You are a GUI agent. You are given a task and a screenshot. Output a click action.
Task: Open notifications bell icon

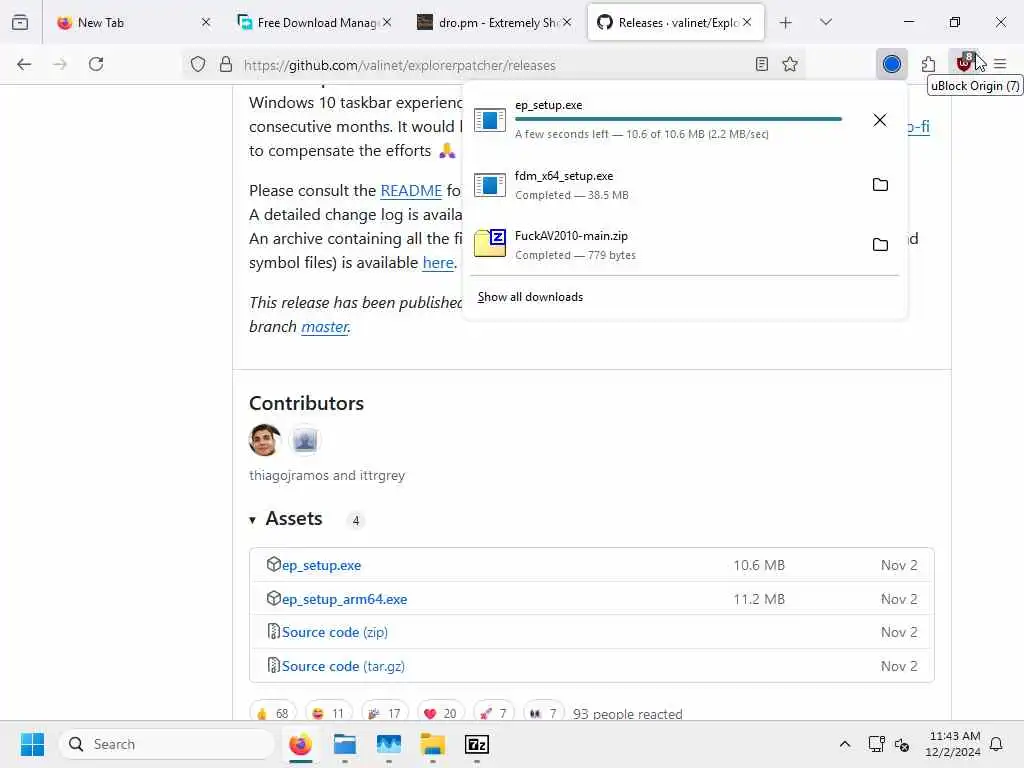coord(997,744)
